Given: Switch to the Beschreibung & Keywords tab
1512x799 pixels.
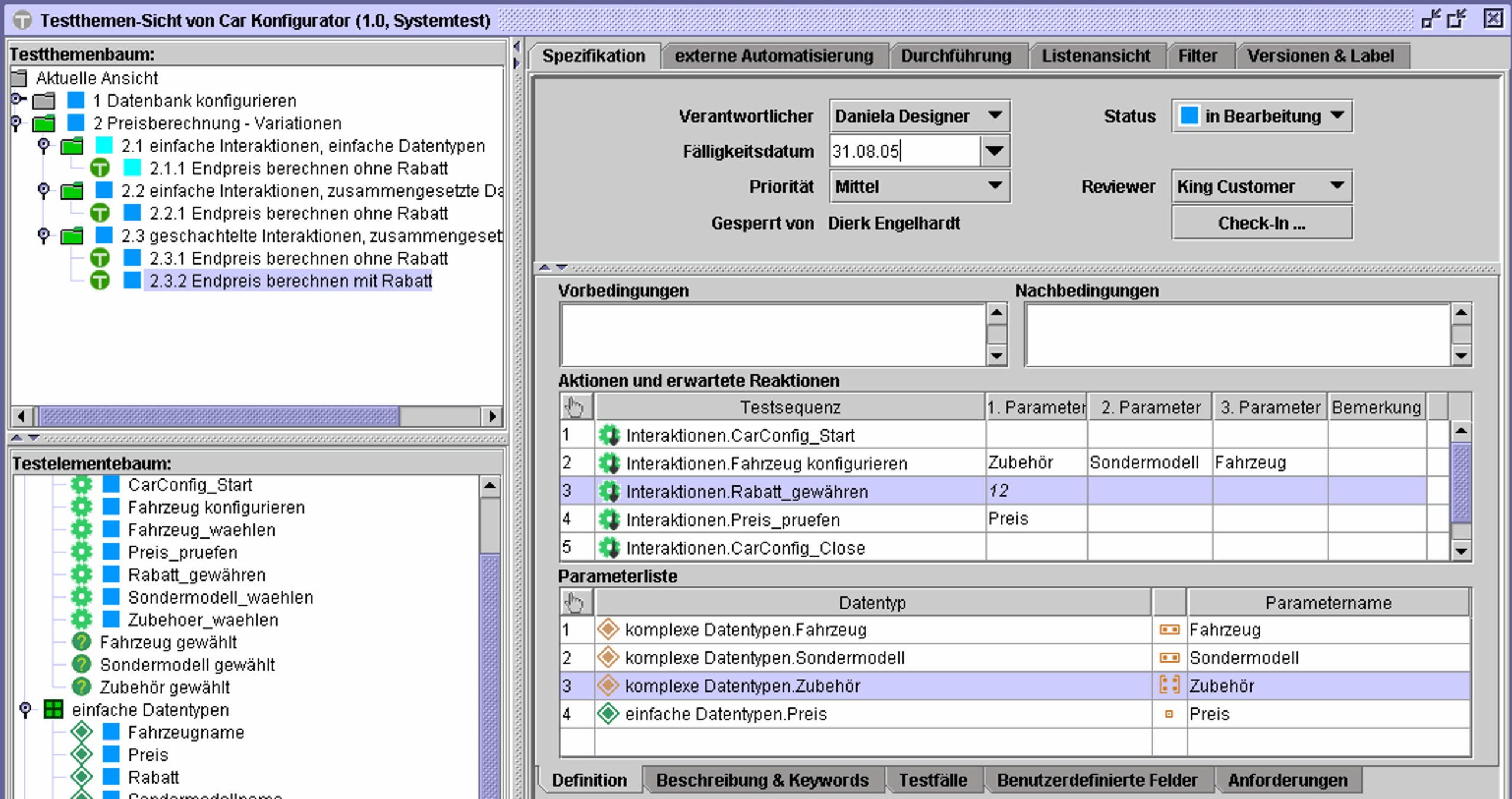Looking at the screenshot, I should [x=762, y=781].
